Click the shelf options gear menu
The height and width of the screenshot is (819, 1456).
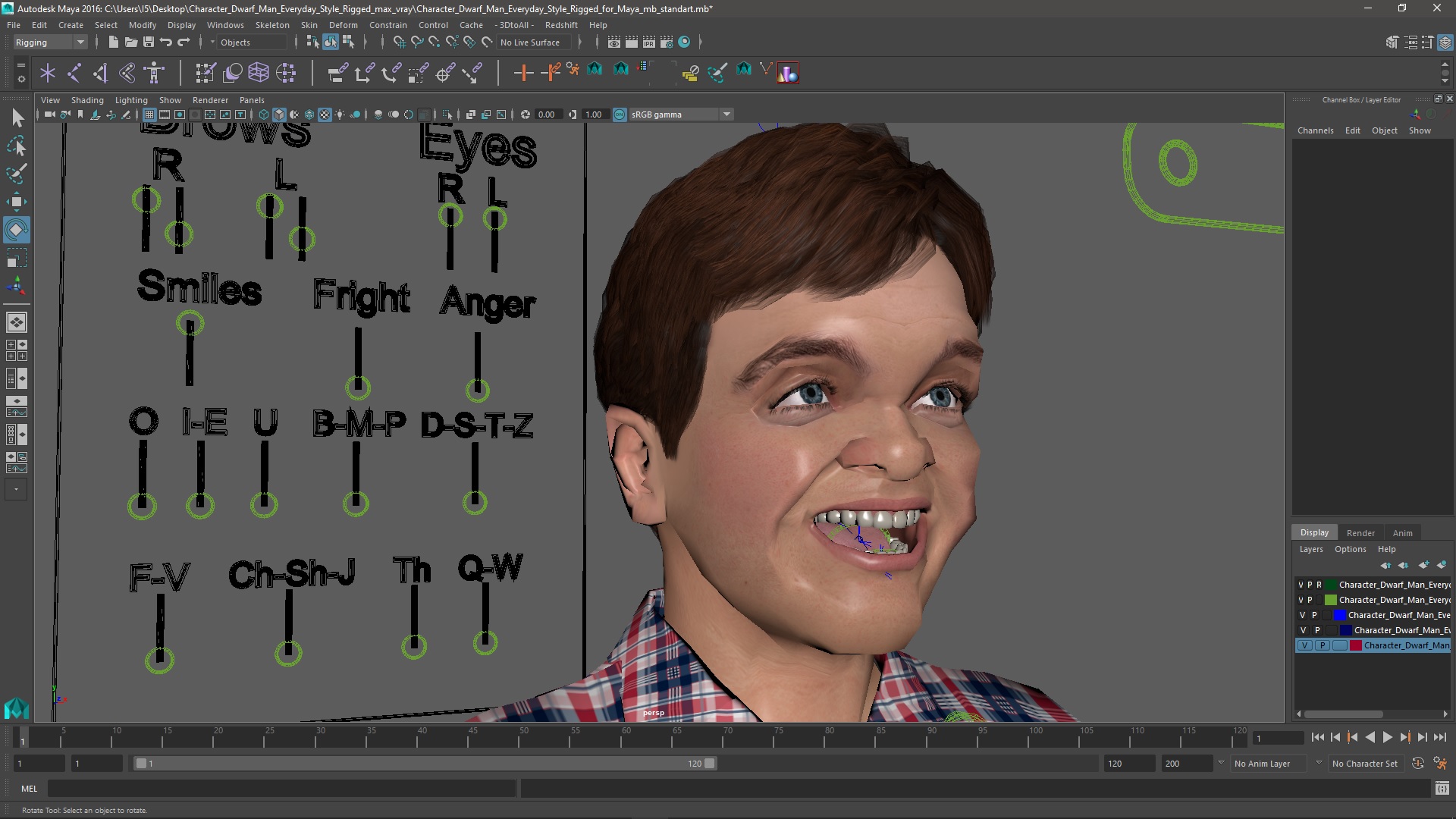(x=20, y=78)
